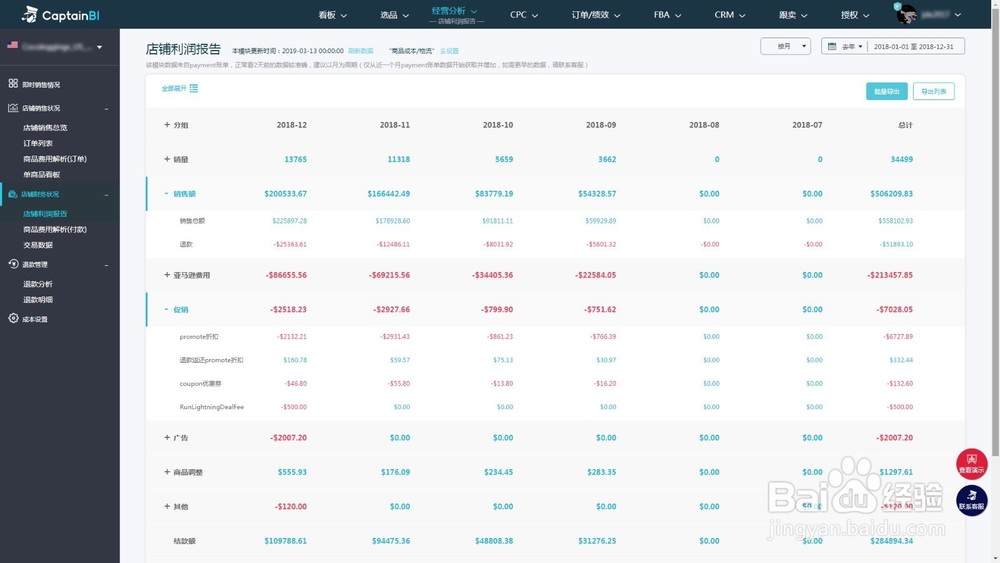Open the 看板 top menu
This screenshot has width=1000, height=563.
(x=332, y=15)
